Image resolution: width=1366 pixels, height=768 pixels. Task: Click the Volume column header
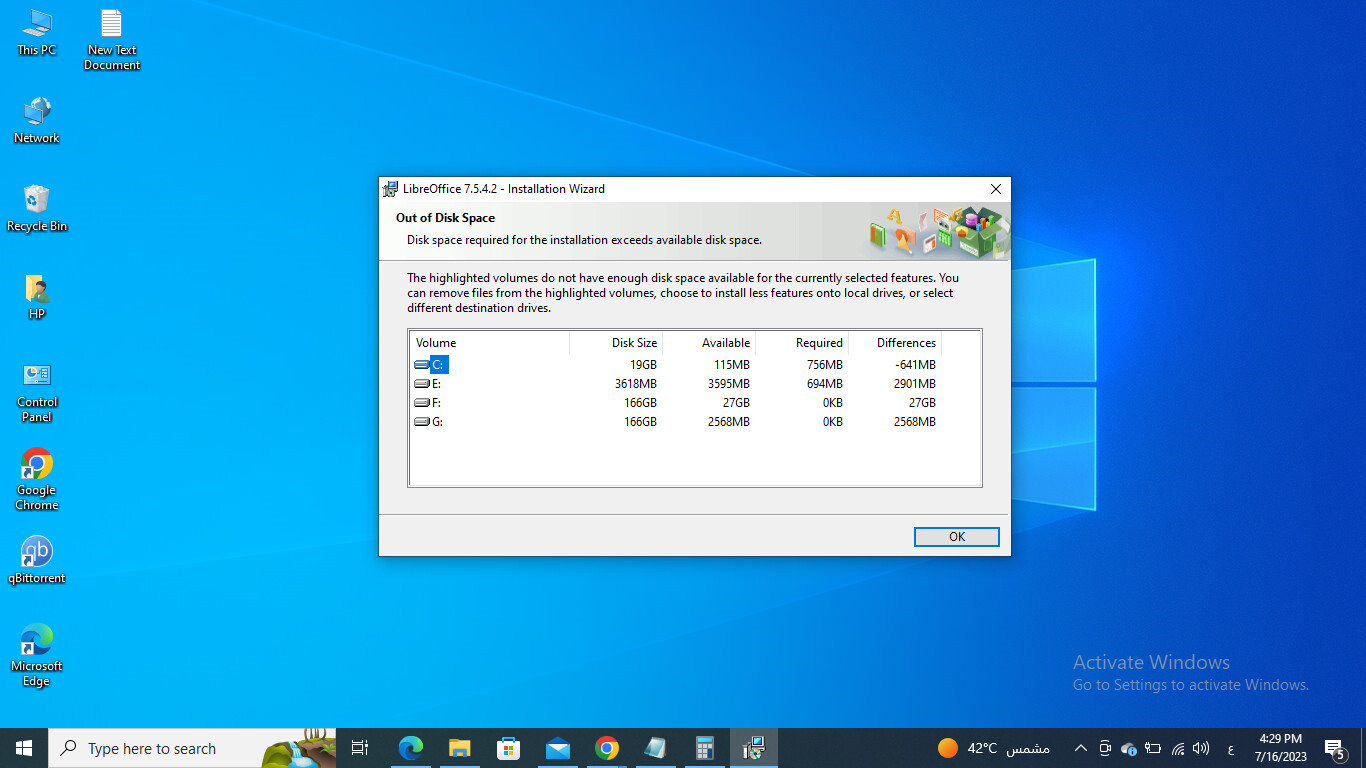pos(489,343)
